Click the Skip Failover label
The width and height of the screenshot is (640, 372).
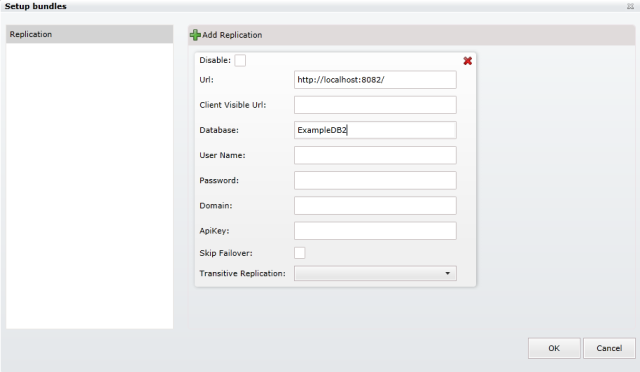[x=226, y=253]
